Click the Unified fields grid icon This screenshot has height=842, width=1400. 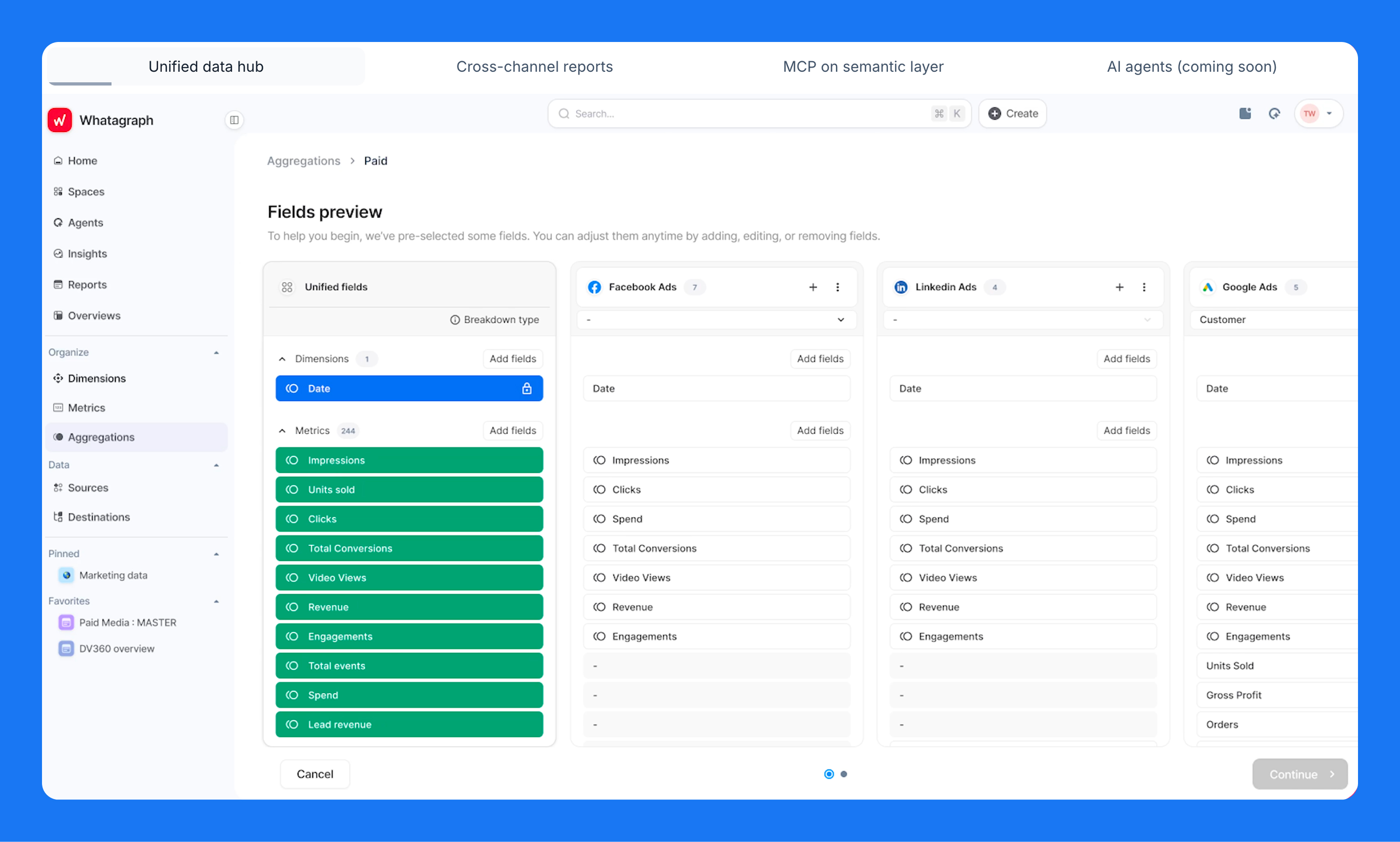(287, 287)
